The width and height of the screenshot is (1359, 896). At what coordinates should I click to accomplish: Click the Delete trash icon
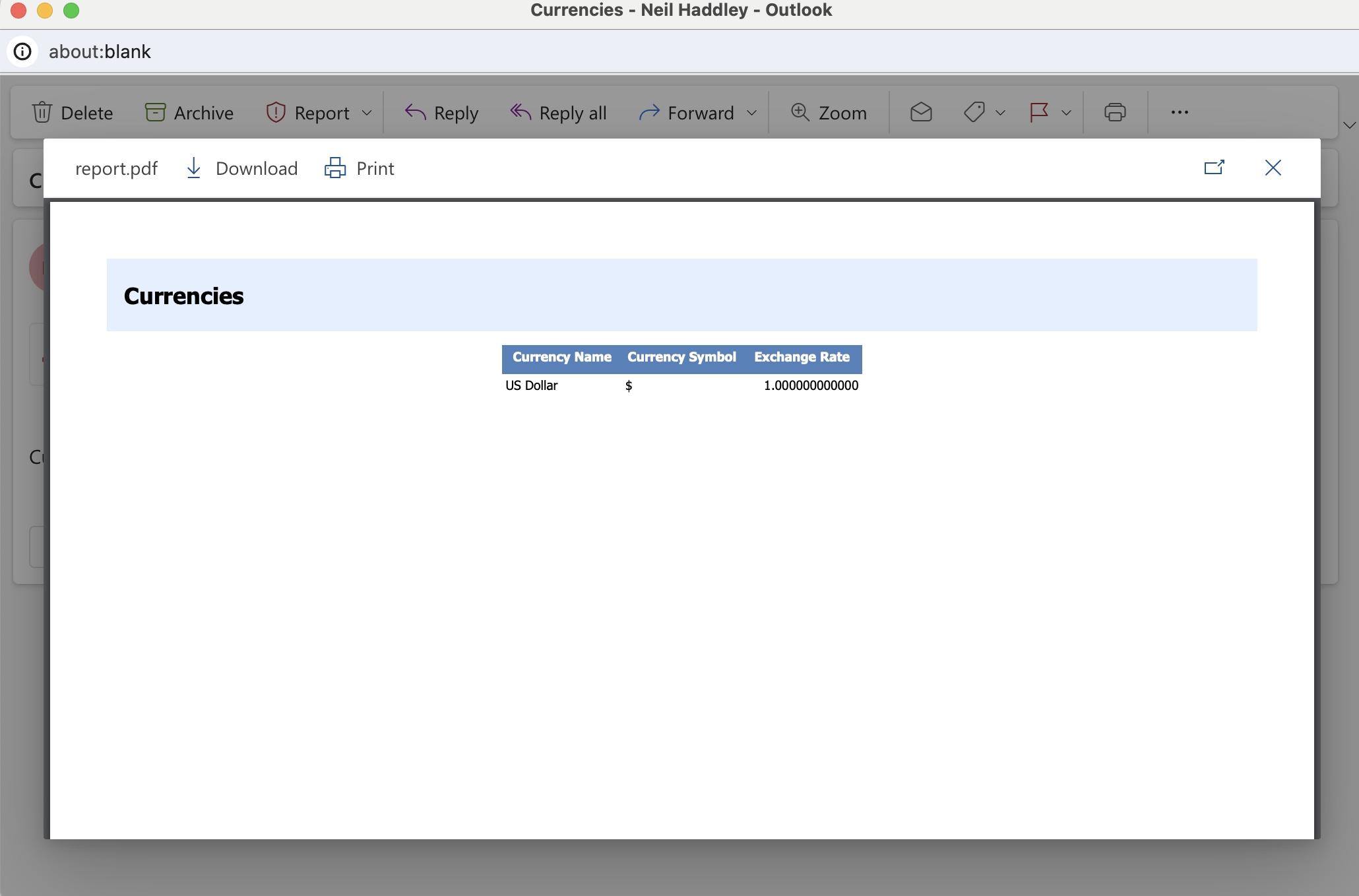(42, 112)
